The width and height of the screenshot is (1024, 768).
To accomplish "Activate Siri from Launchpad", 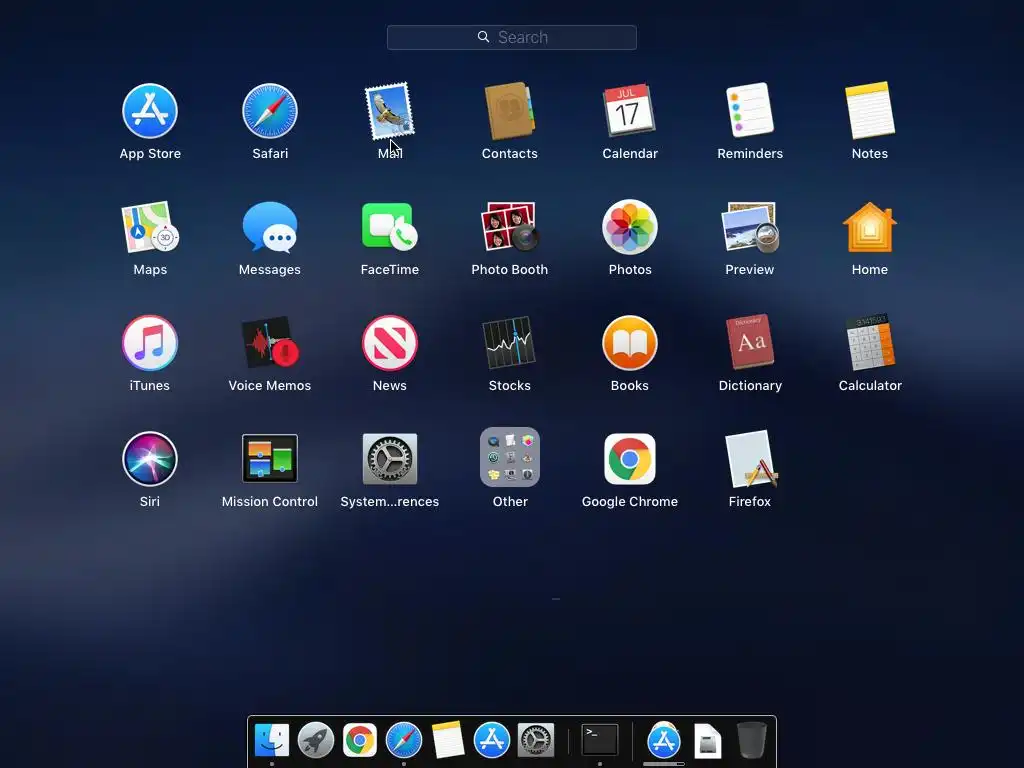I will [150, 458].
